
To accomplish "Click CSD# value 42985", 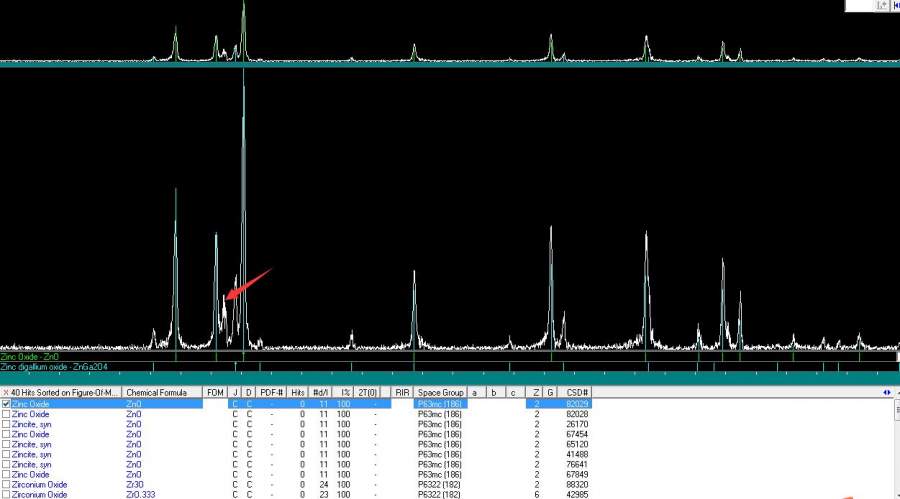I will tap(577, 494).
